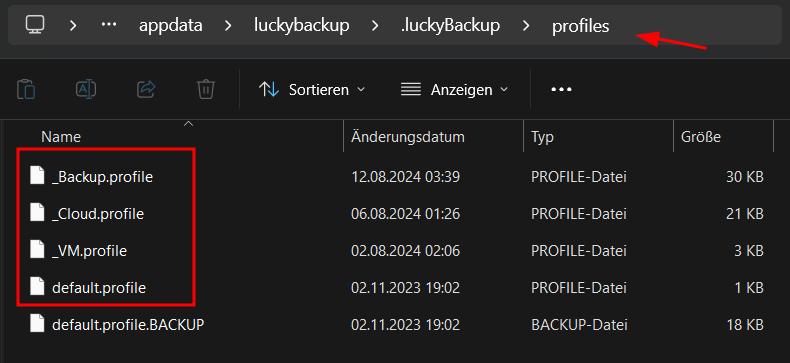Click the Delete trash can icon
Image resolution: width=790 pixels, height=363 pixels.
(206, 89)
